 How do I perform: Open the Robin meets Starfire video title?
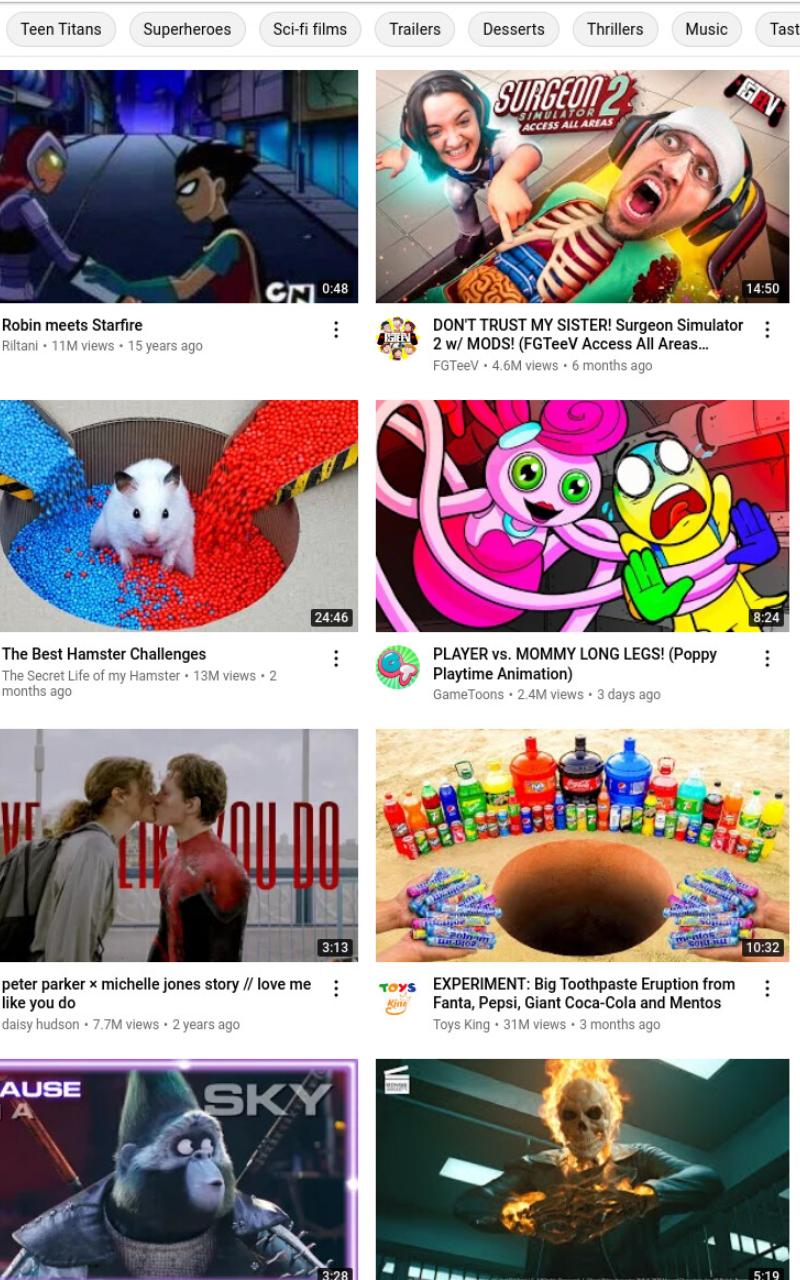click(72, 325)
